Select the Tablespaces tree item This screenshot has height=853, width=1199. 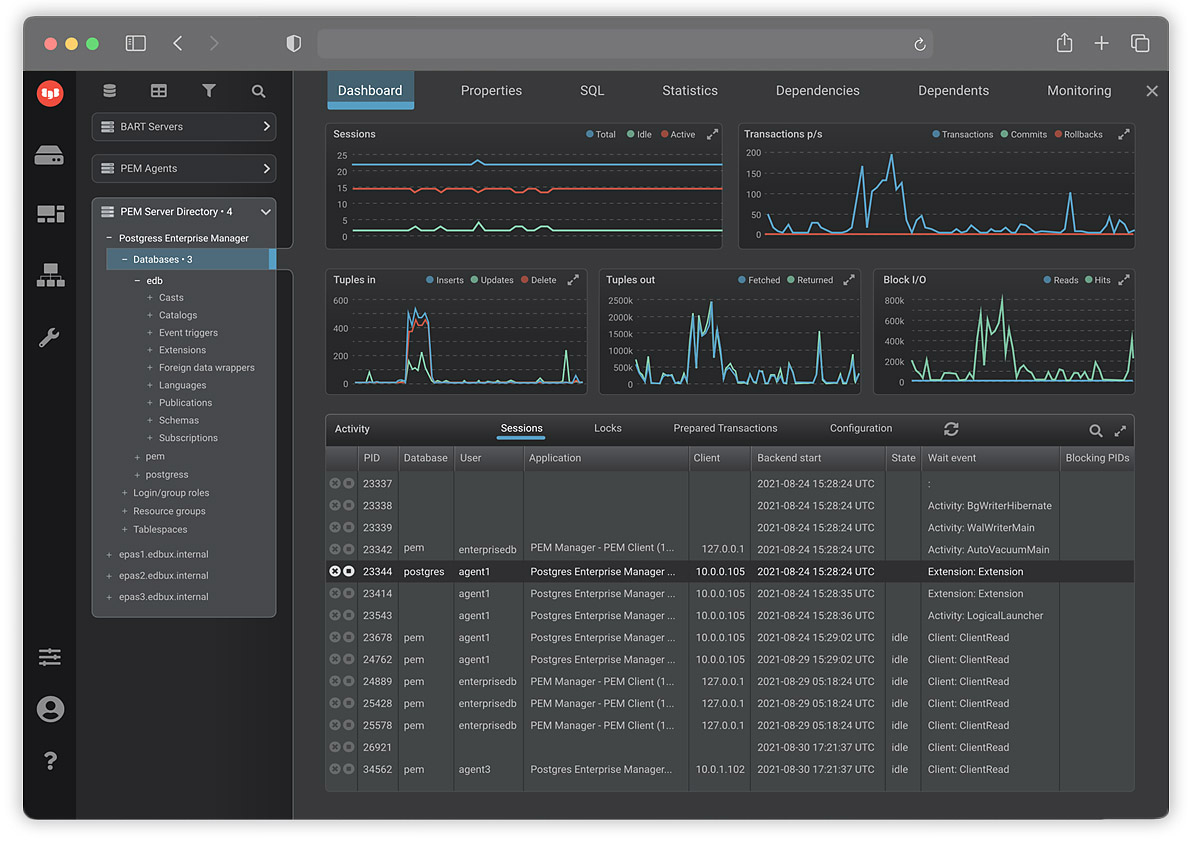(160, 530)
